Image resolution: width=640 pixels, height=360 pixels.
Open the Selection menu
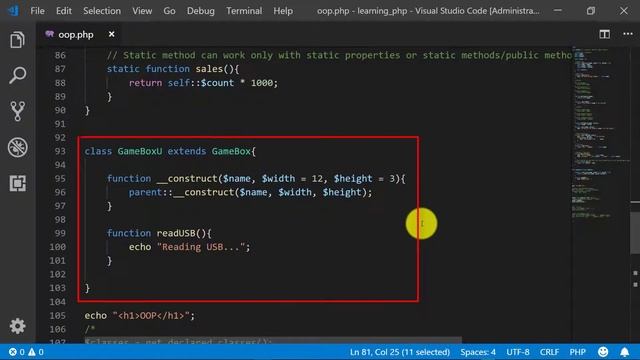pos(102,11)
